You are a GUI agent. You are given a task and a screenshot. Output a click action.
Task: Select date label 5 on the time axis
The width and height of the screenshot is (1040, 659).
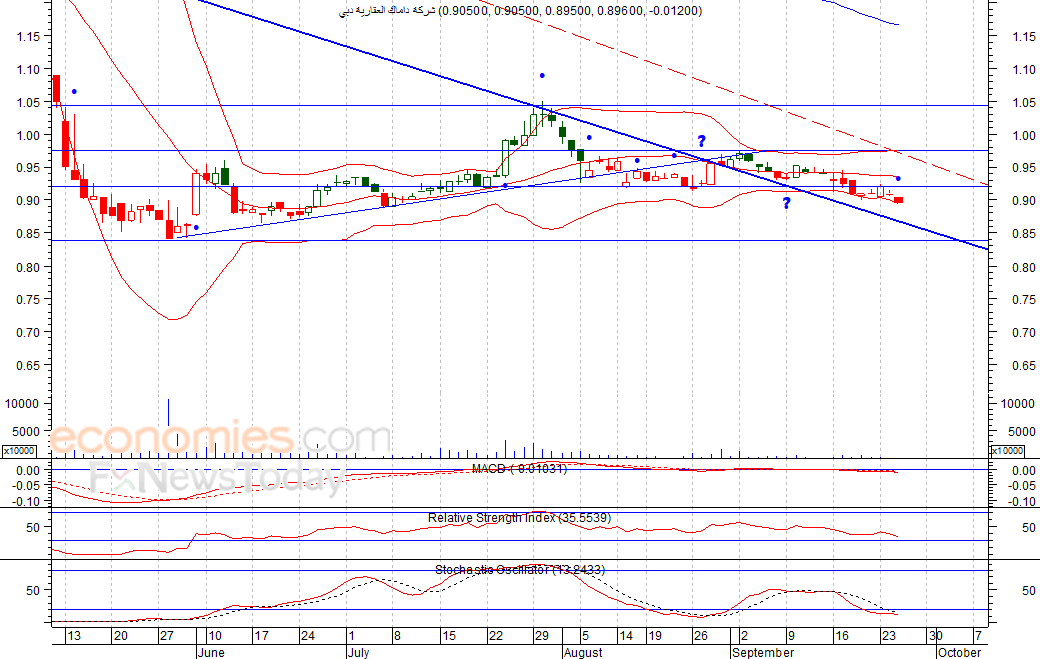(x=585, y=636)
